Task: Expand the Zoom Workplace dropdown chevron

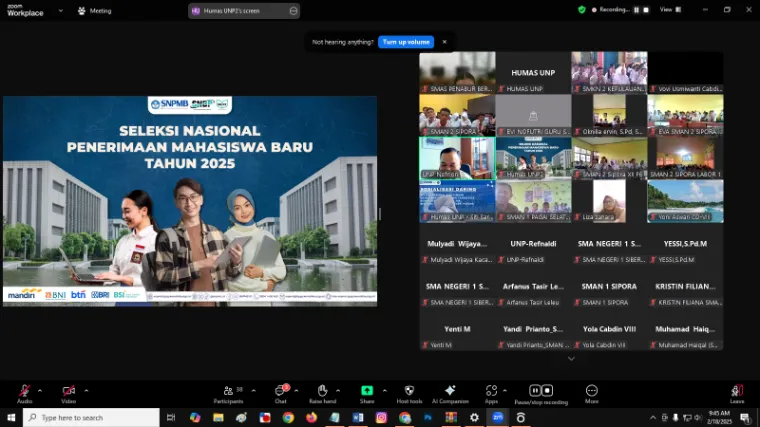Action: 59,10
